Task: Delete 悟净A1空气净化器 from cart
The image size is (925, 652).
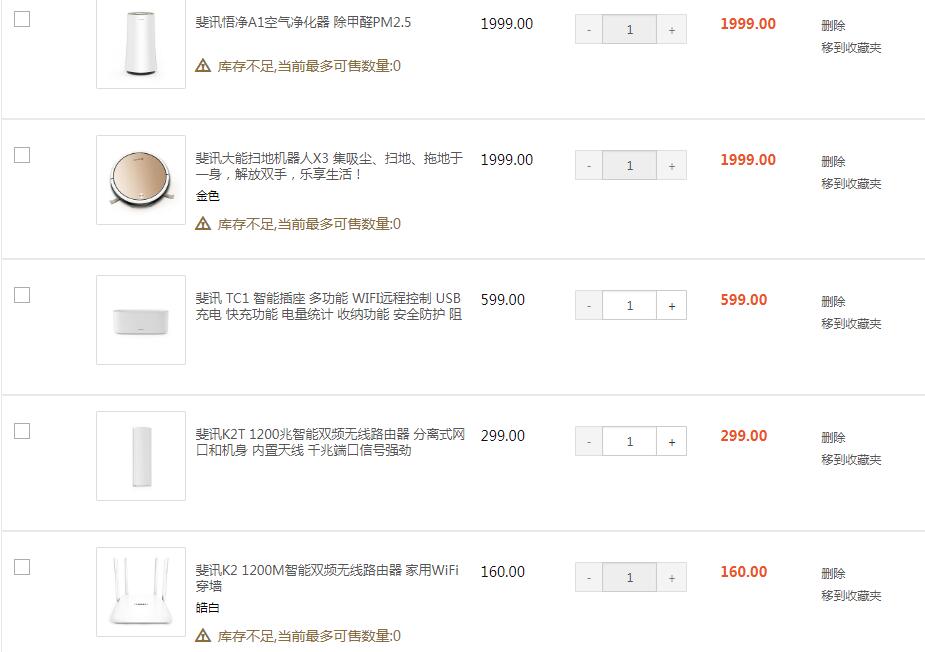Action: click(x=833, y=26)
